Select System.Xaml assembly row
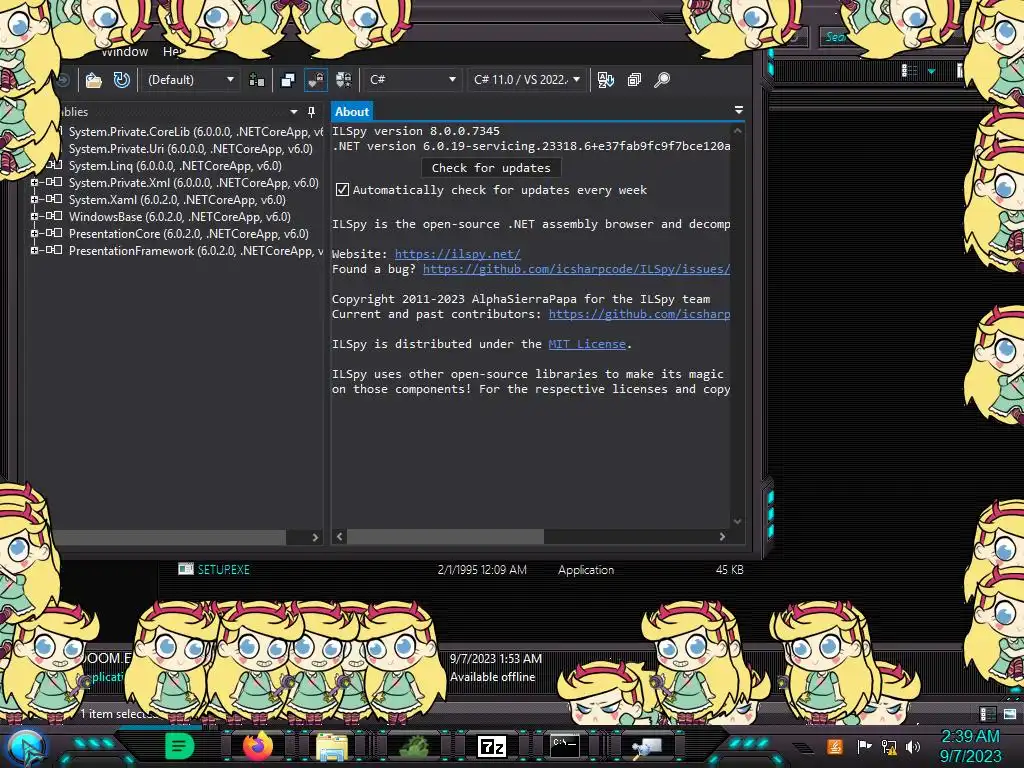Image resolution: width=1024 pixels, height=768 pixels. 177,200
